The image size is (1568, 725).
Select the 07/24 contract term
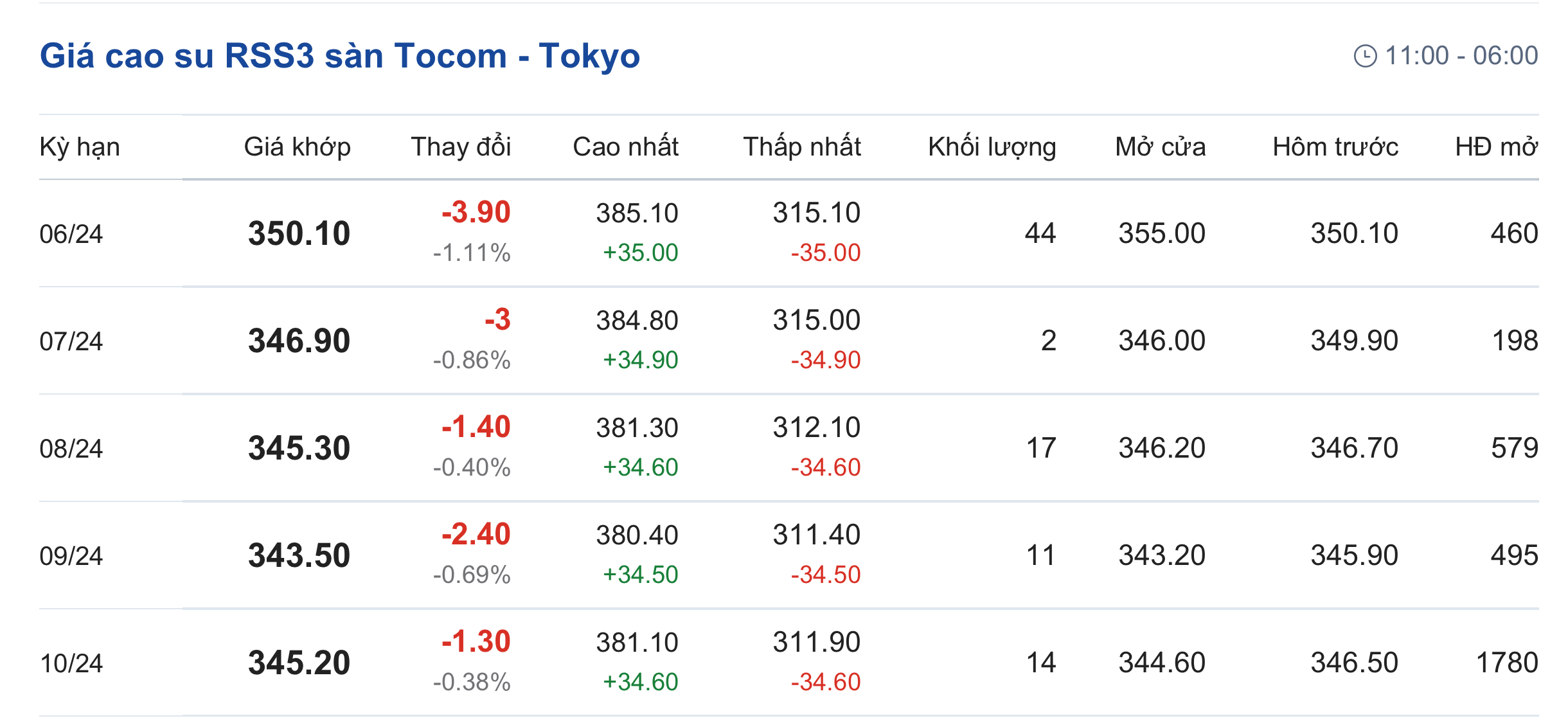coord(71,341)
